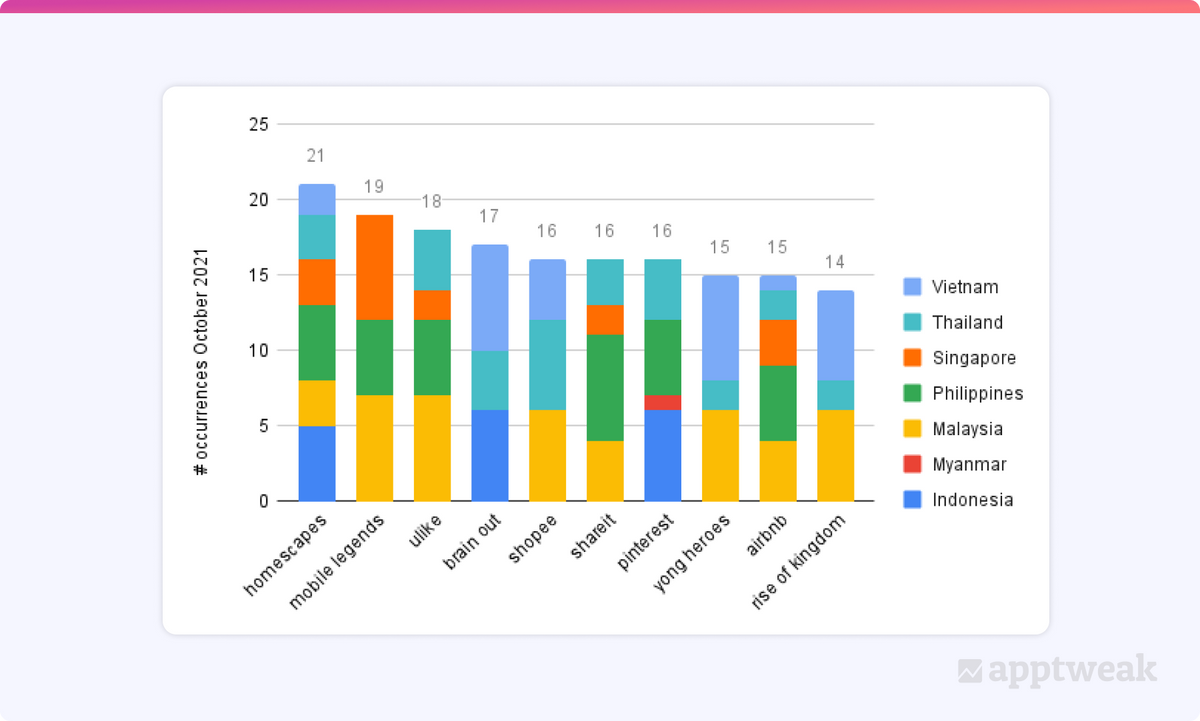Click the Vietnam segment of airbnb bar
Screen dimensions: 1200x721
point(778,283)
